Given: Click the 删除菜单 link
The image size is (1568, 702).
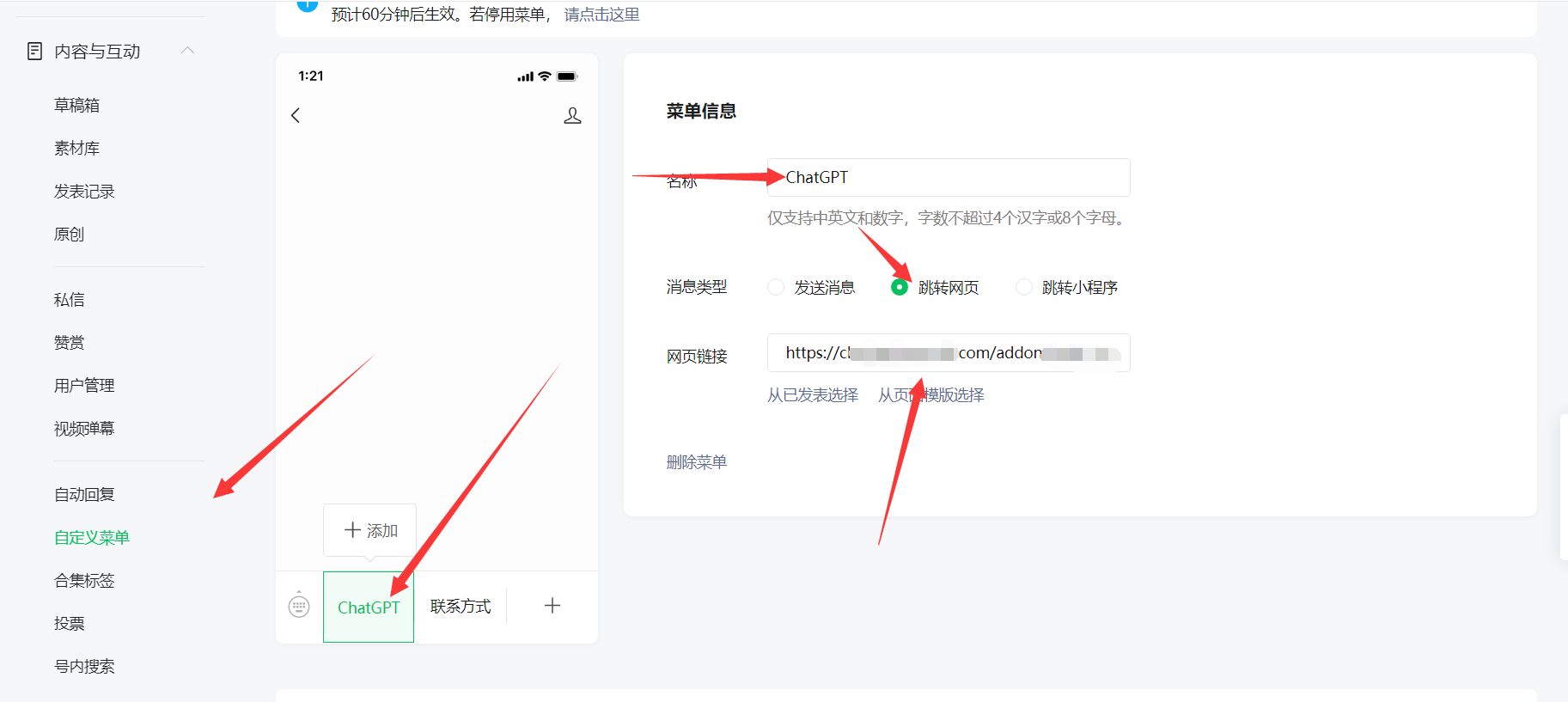Looking at the screenshot, I should click(x=696, y=462).
